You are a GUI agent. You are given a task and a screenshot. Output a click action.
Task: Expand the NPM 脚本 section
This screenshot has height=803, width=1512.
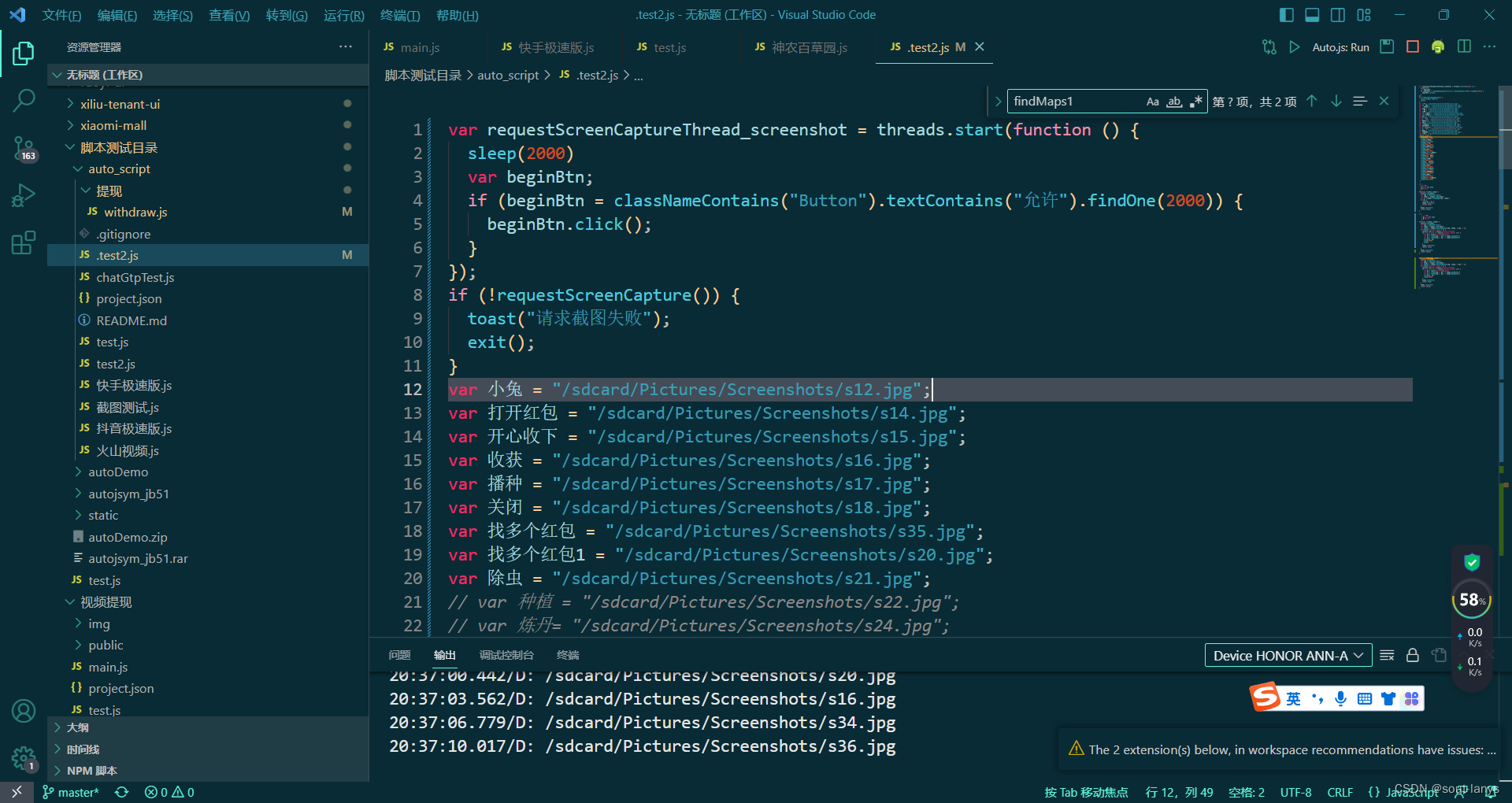point(208,771)
